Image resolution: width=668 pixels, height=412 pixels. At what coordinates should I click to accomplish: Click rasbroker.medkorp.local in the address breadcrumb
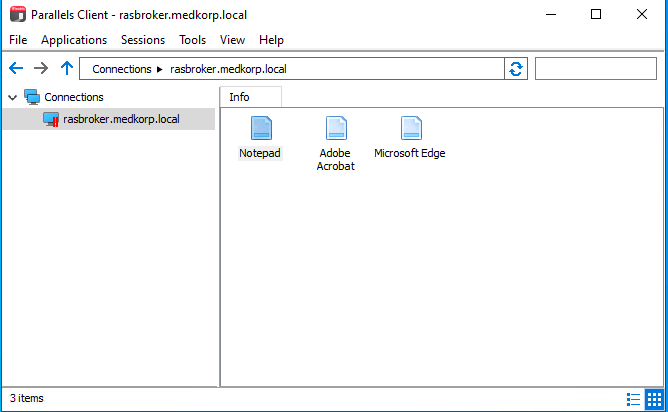[228, 69]
